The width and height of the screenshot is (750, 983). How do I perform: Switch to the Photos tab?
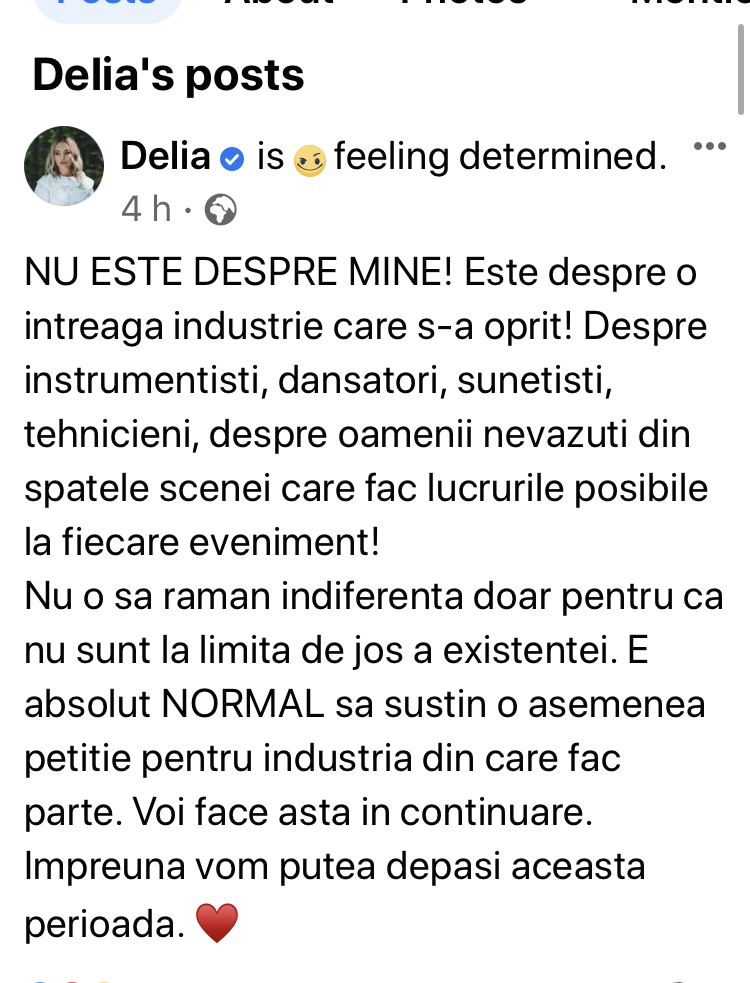[x=464, y=3]
